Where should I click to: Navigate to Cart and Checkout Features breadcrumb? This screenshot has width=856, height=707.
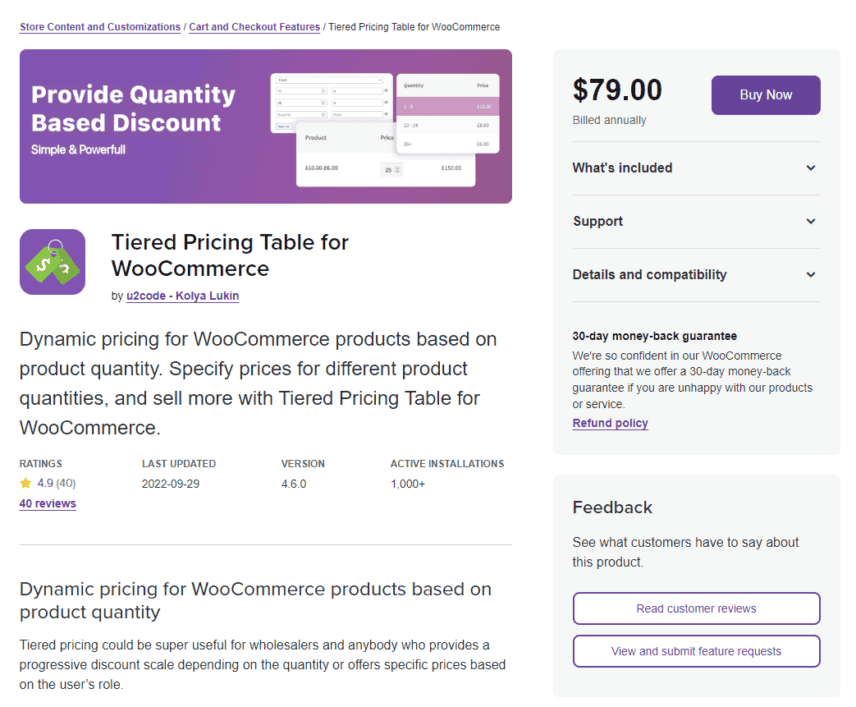[255, 27]
